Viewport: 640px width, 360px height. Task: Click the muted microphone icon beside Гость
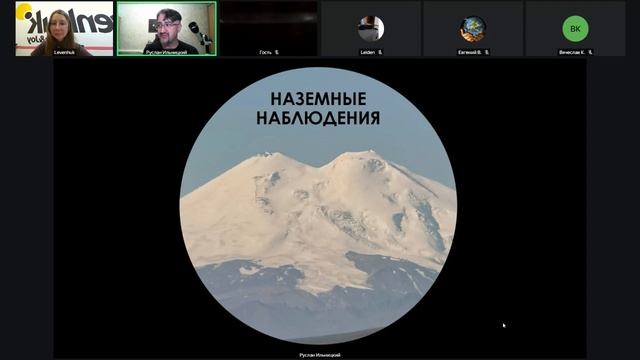277,52
